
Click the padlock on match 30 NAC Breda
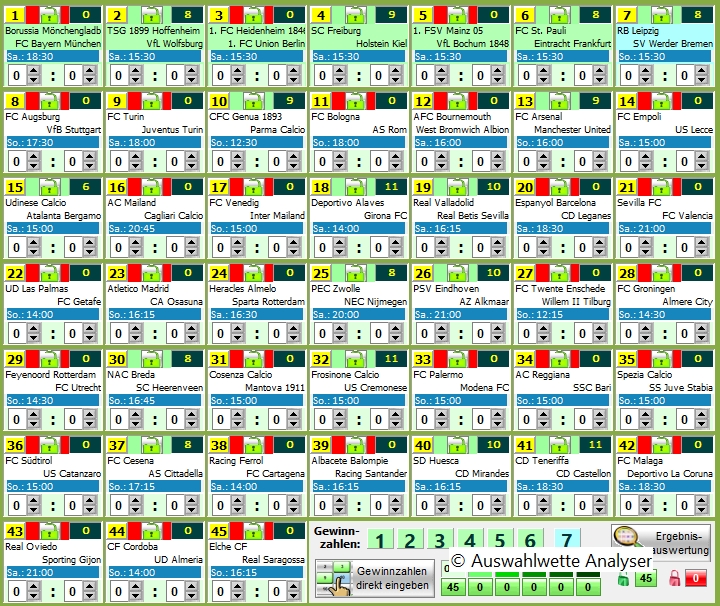152,359
